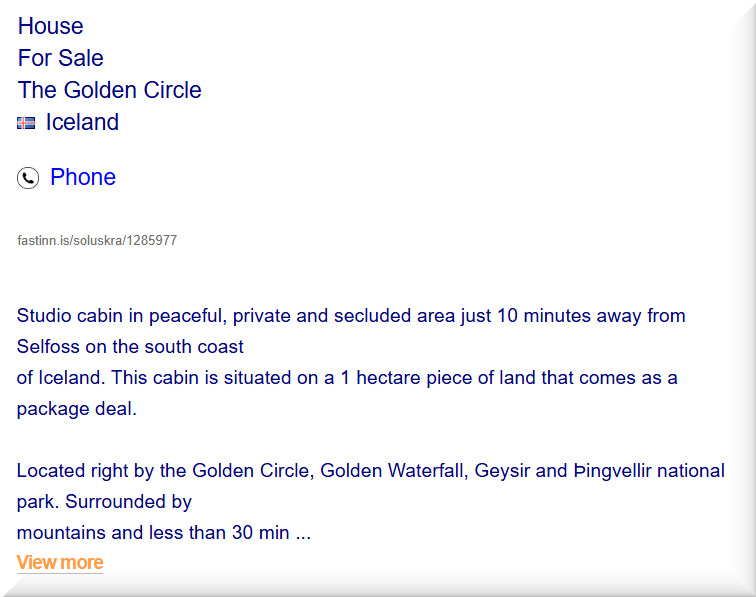The image size is (756, 597).
Task: Select the For Sale label
Action: (61, 58)
